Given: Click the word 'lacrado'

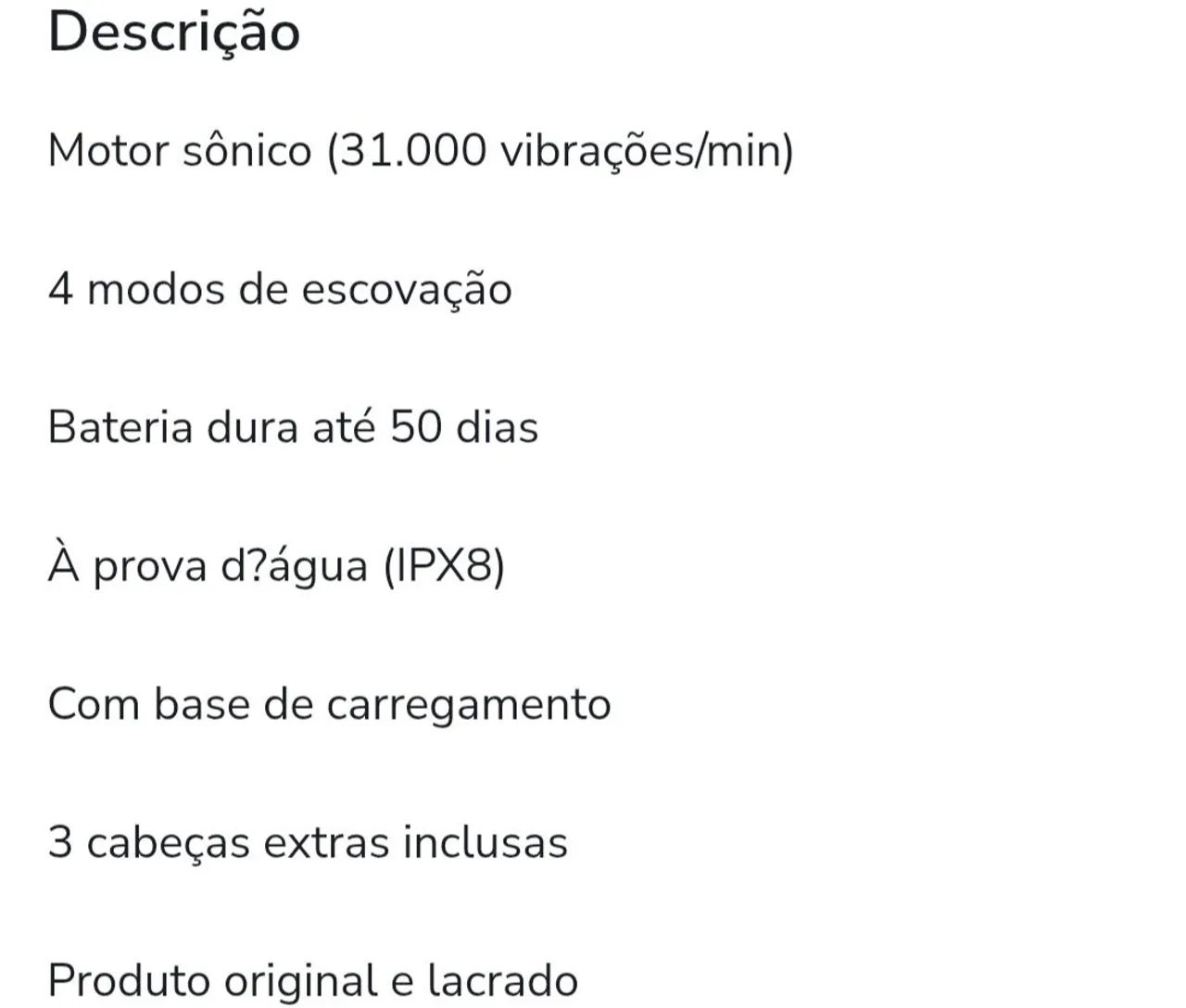Looking at the screenshot, I should click(503, 980).
